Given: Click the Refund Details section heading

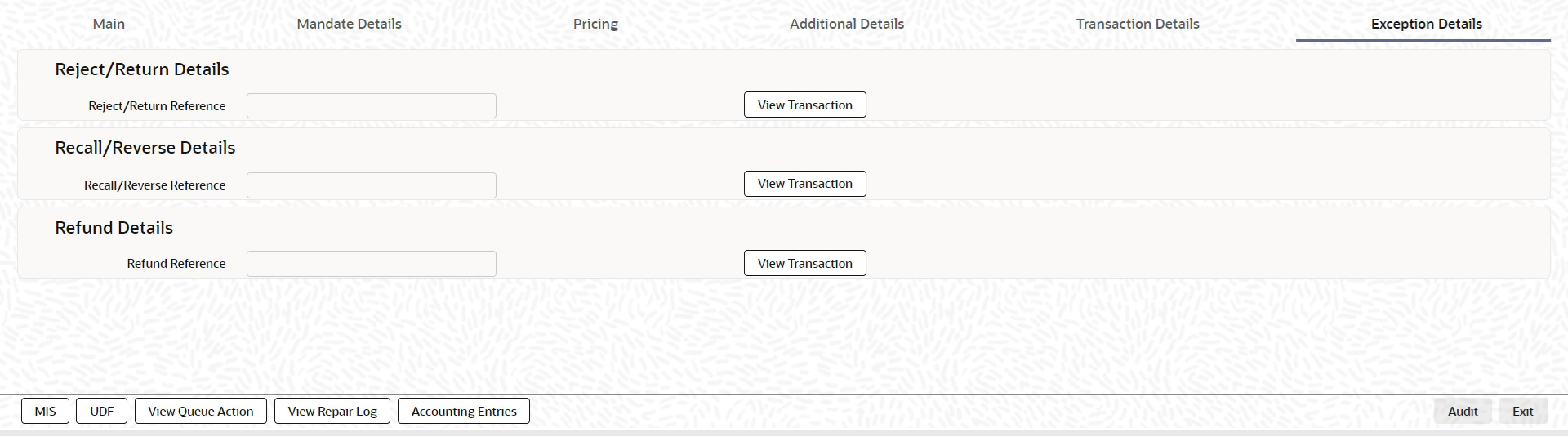Looking at the screenshot, I should (x=114, y=228).
